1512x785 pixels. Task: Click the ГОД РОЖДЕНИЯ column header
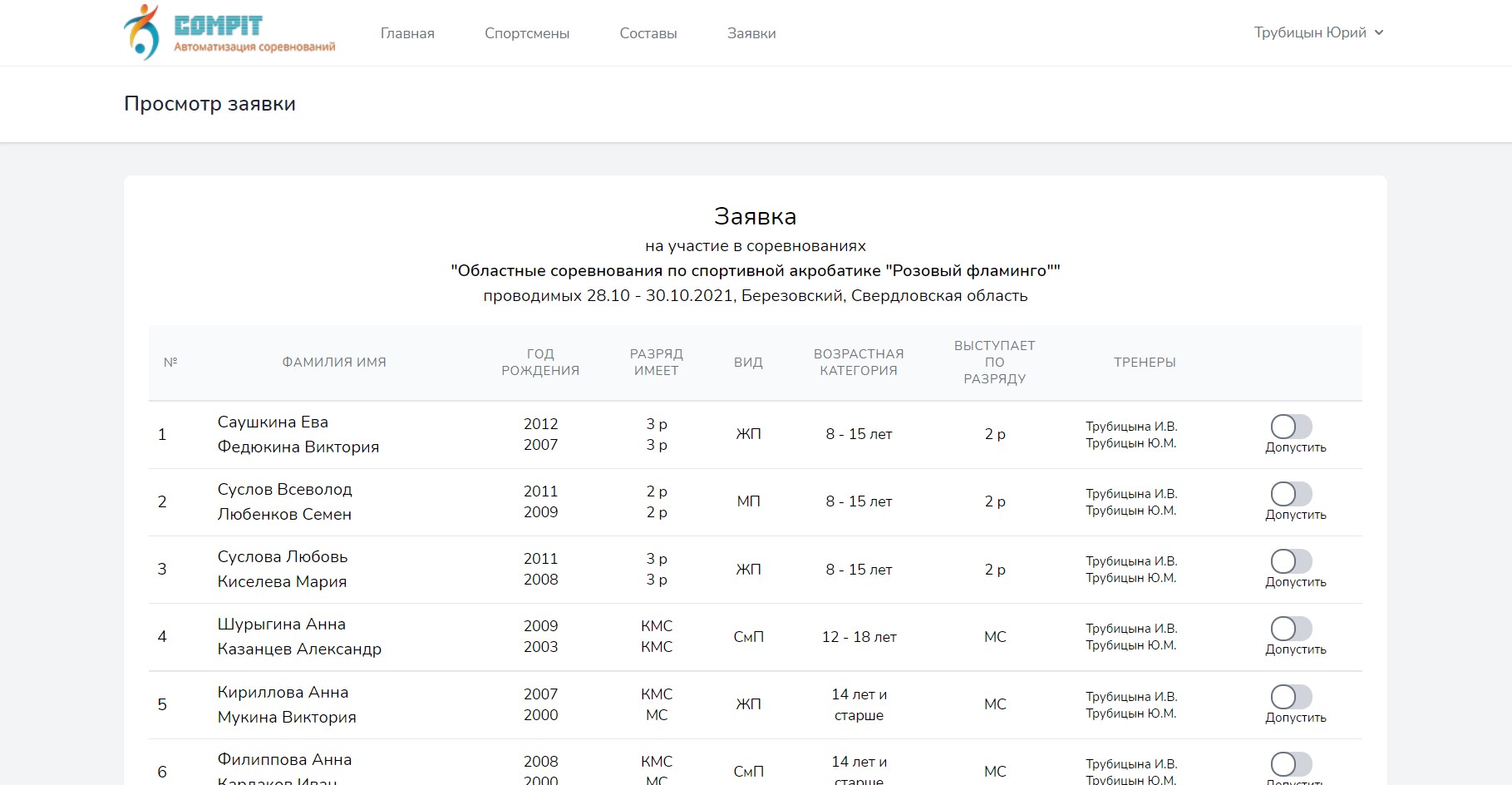[541, 363]
